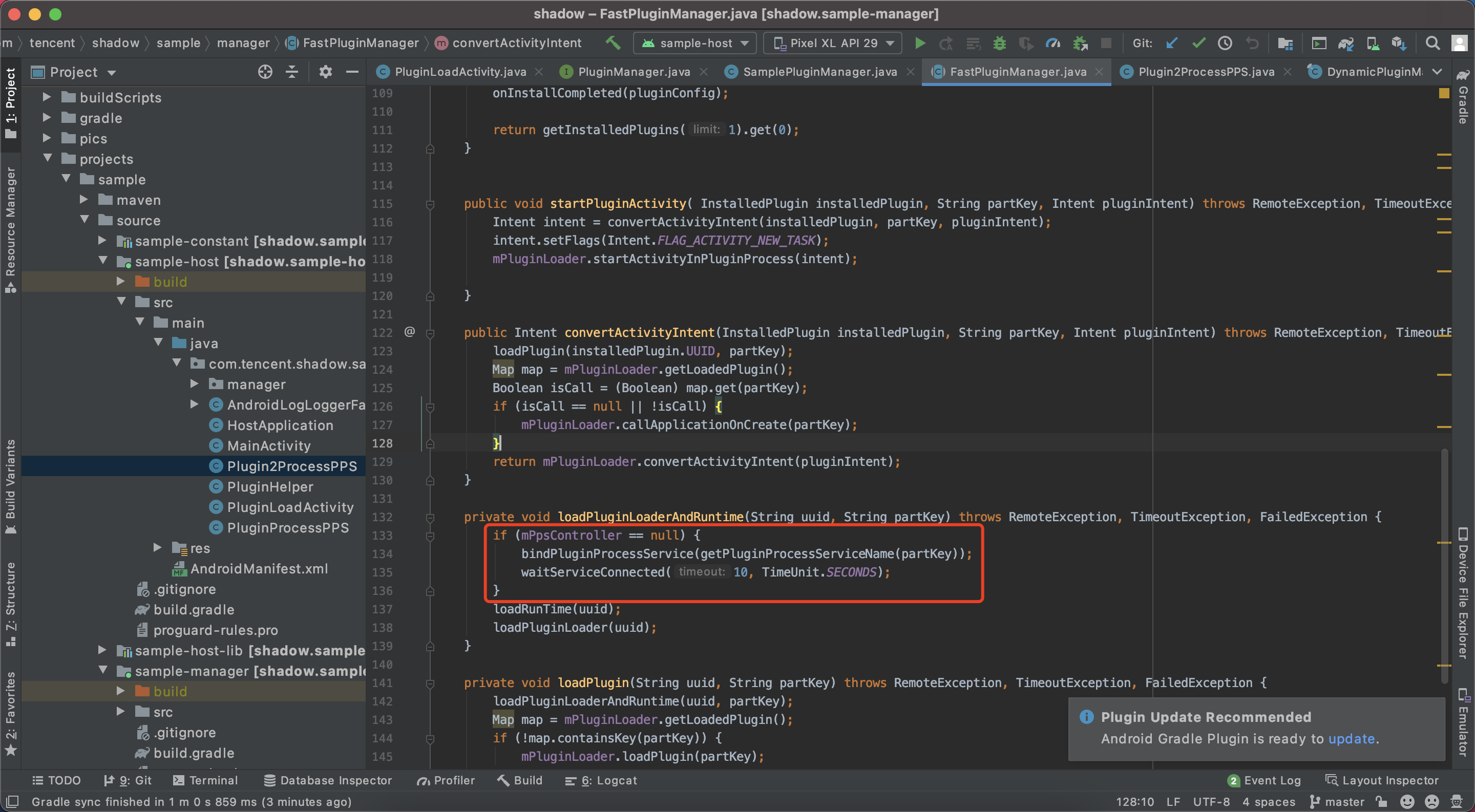1475x812 pixels.
Task: Select MainActivity in project tree
Action: click(x=268, y=445)
